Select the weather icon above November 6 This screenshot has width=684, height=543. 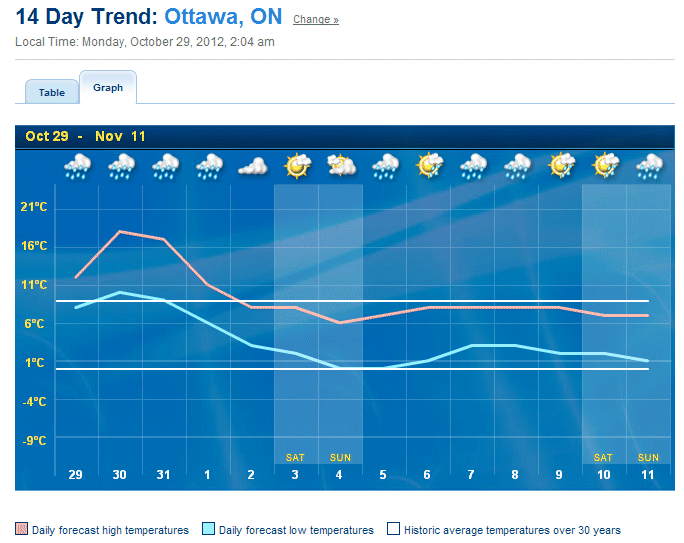click(x=429, y=165)
